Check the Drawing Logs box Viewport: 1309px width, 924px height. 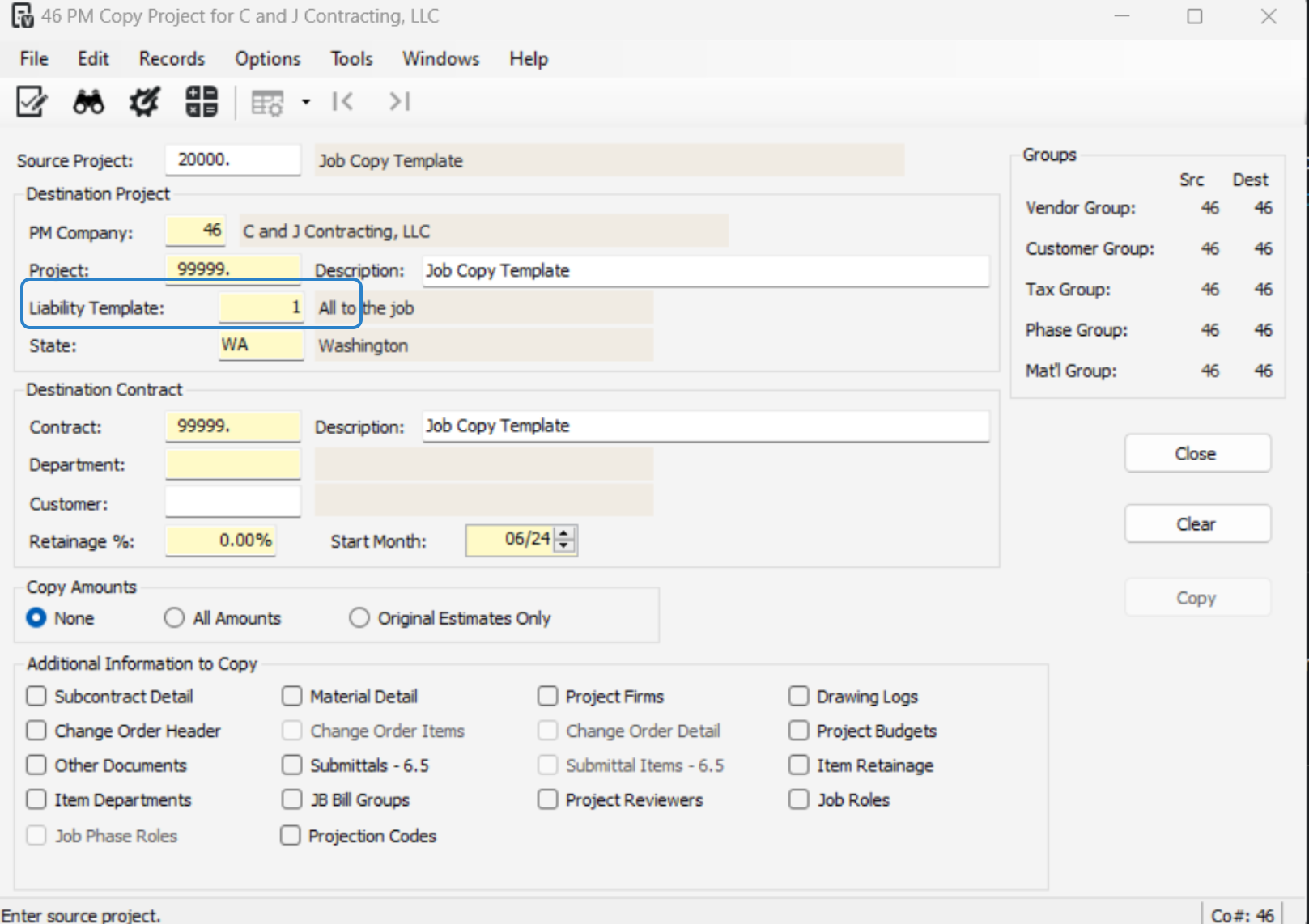tap(799, 697)
